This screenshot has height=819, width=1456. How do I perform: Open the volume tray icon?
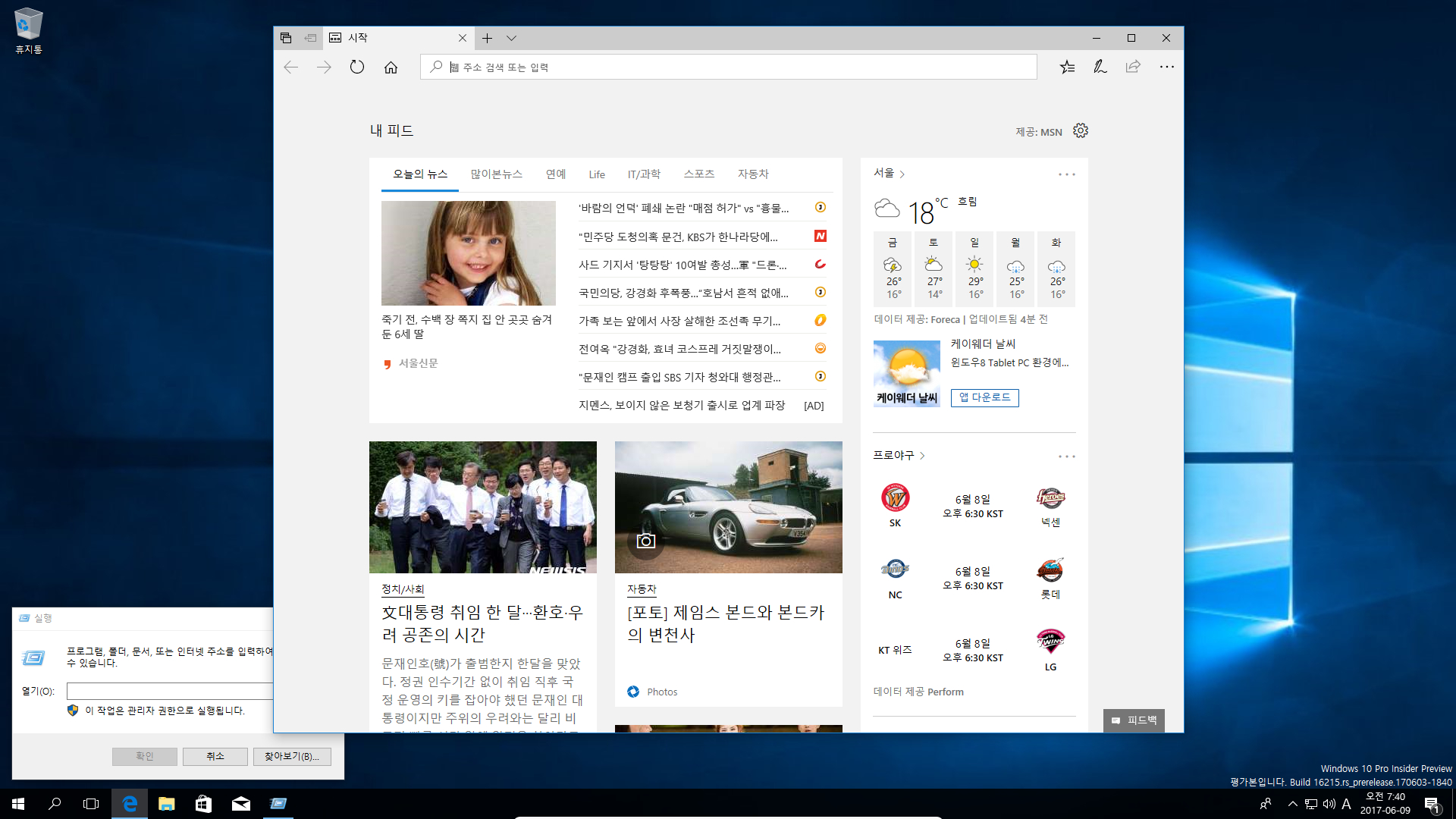pyautogui.click(x=1329, y=804)
